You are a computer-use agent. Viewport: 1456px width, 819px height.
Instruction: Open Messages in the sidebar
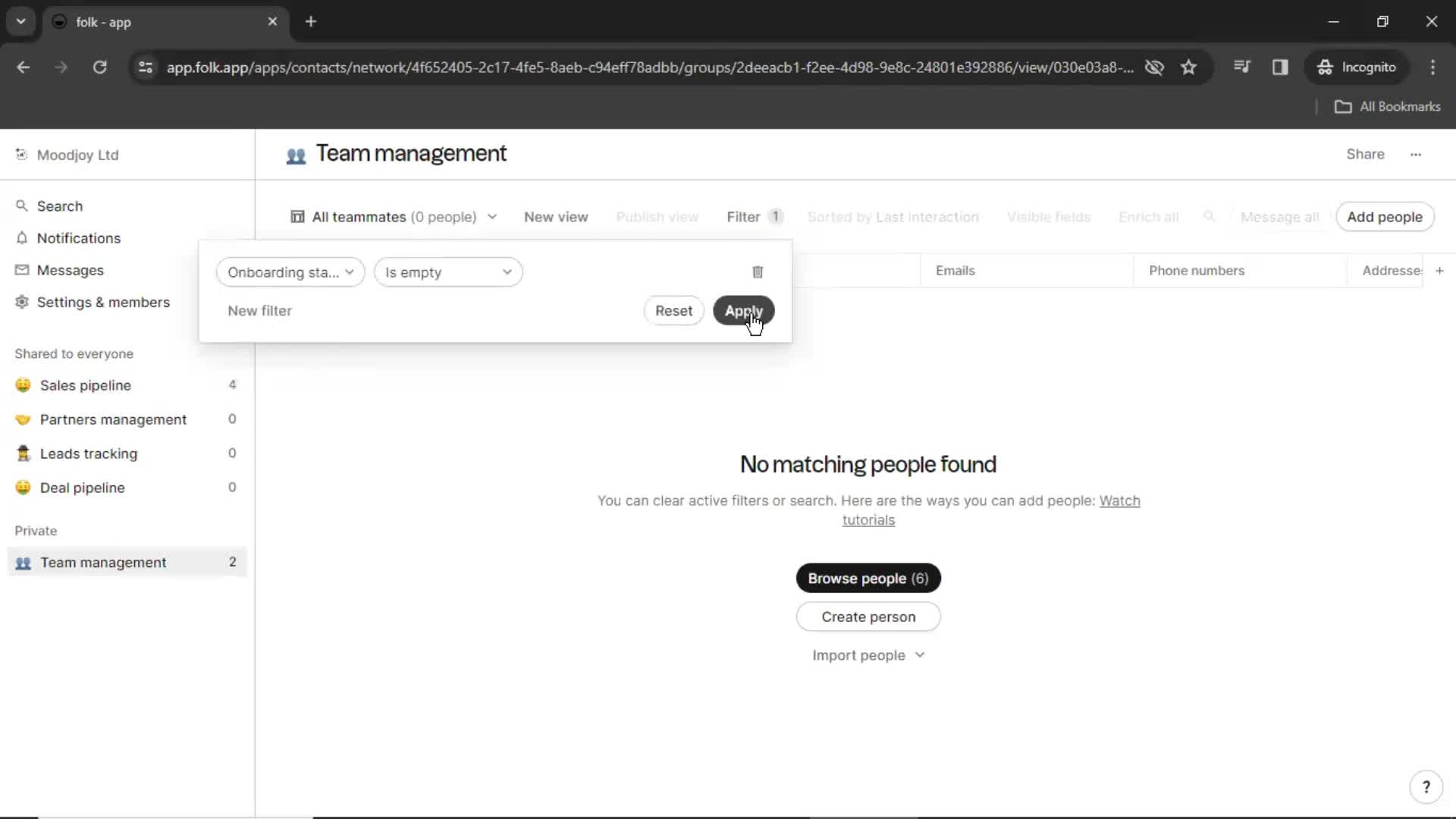(x=70, y=270)
